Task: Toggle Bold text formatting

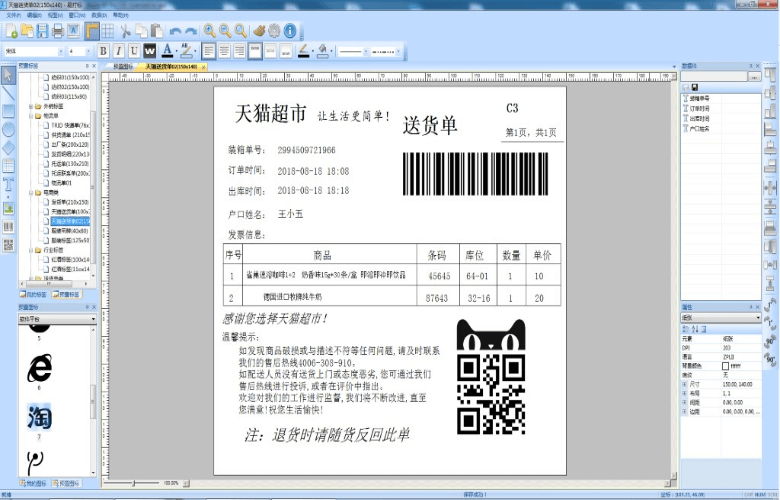Action: click(105, 50)
